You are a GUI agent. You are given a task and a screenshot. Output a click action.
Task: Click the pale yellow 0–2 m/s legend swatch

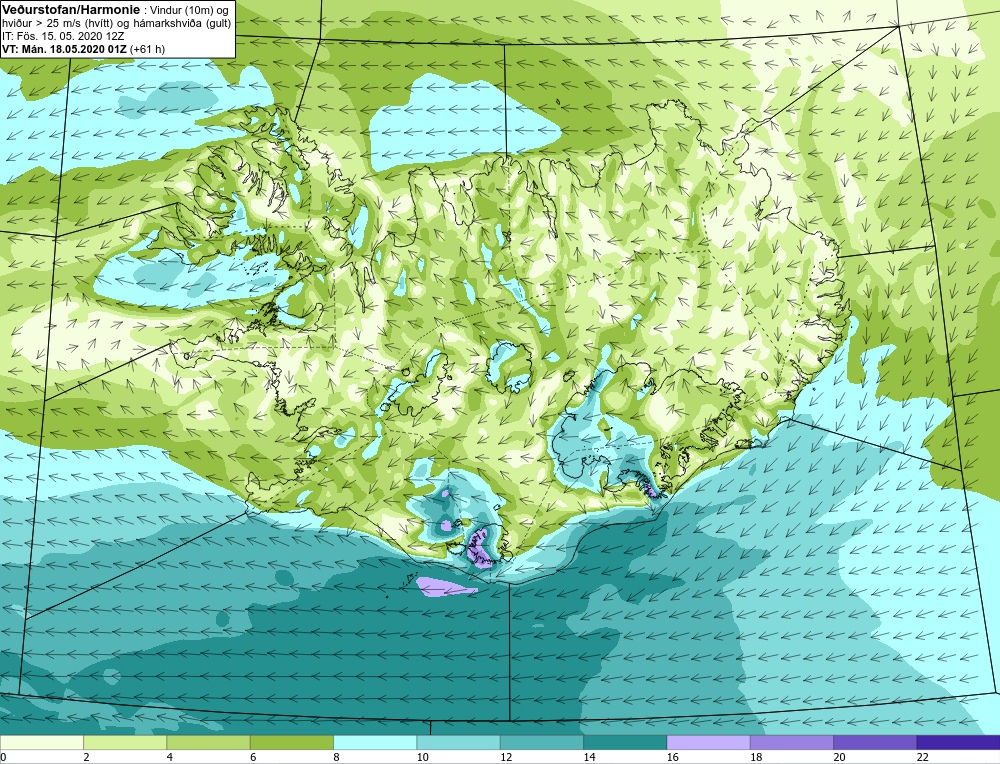click(41, 742)
